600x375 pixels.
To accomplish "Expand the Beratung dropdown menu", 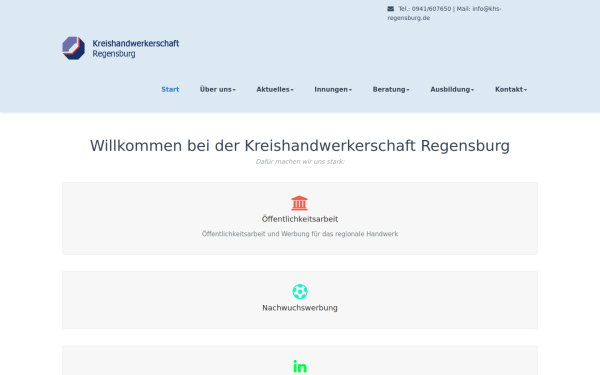I will point(391,90).
